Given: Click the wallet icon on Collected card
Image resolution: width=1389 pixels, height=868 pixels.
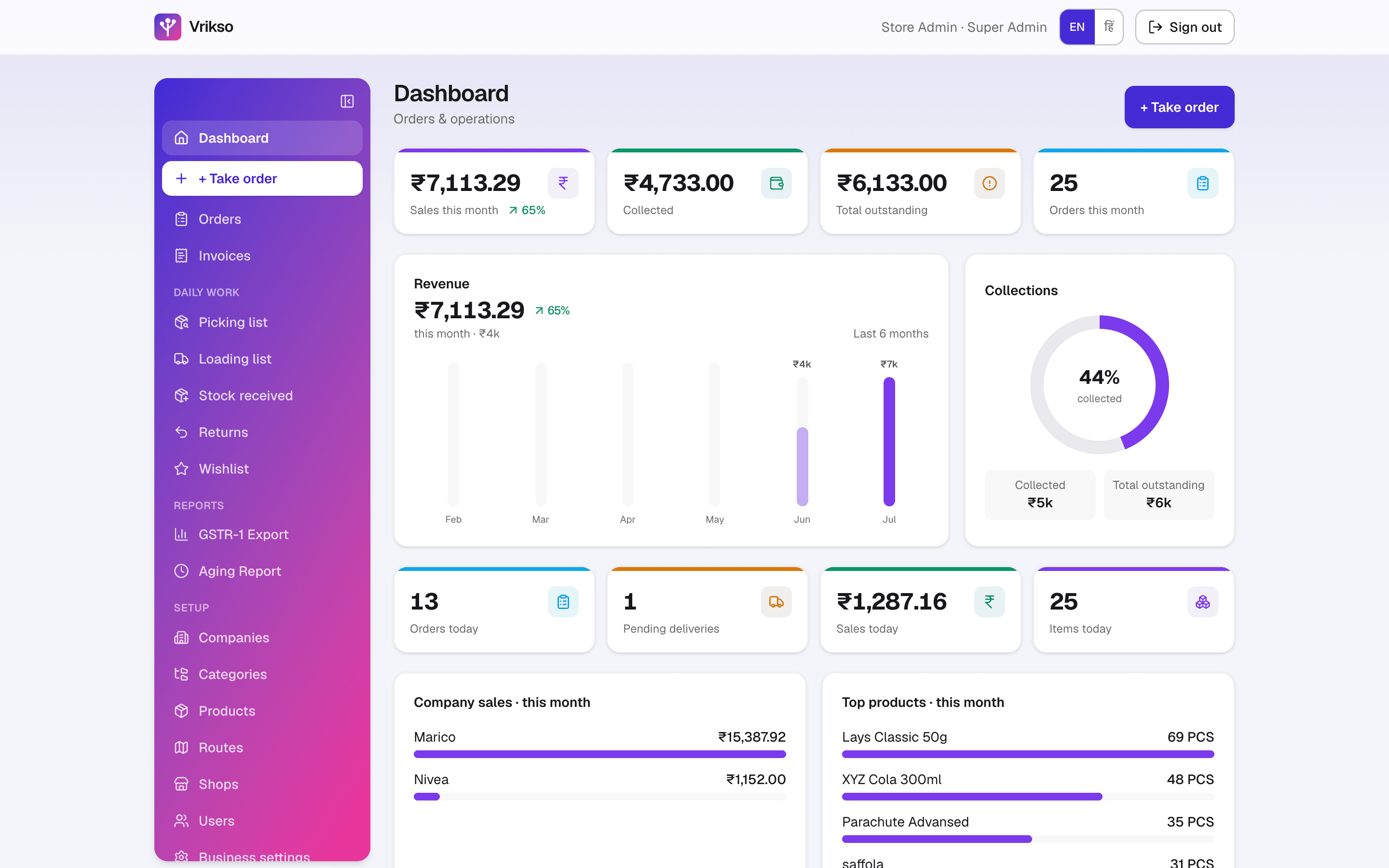Looking at the screenshot, I should pos(776,183).
